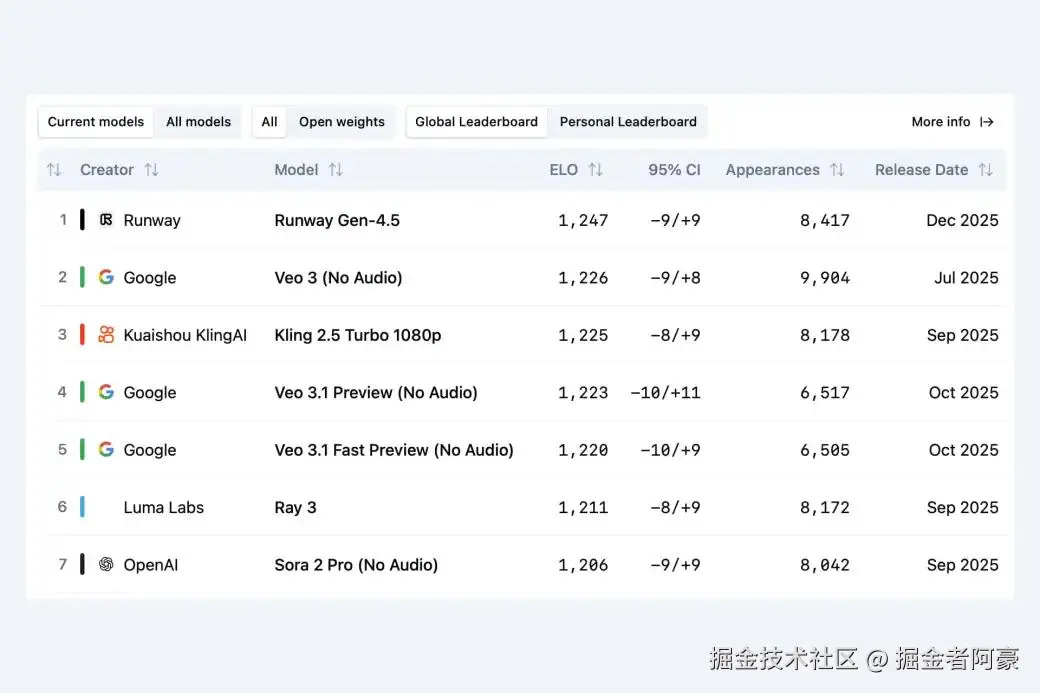
Task: Click the Kuaishou KlingAI logo icon
Action: pyautogui.click(x=106, y=334)
